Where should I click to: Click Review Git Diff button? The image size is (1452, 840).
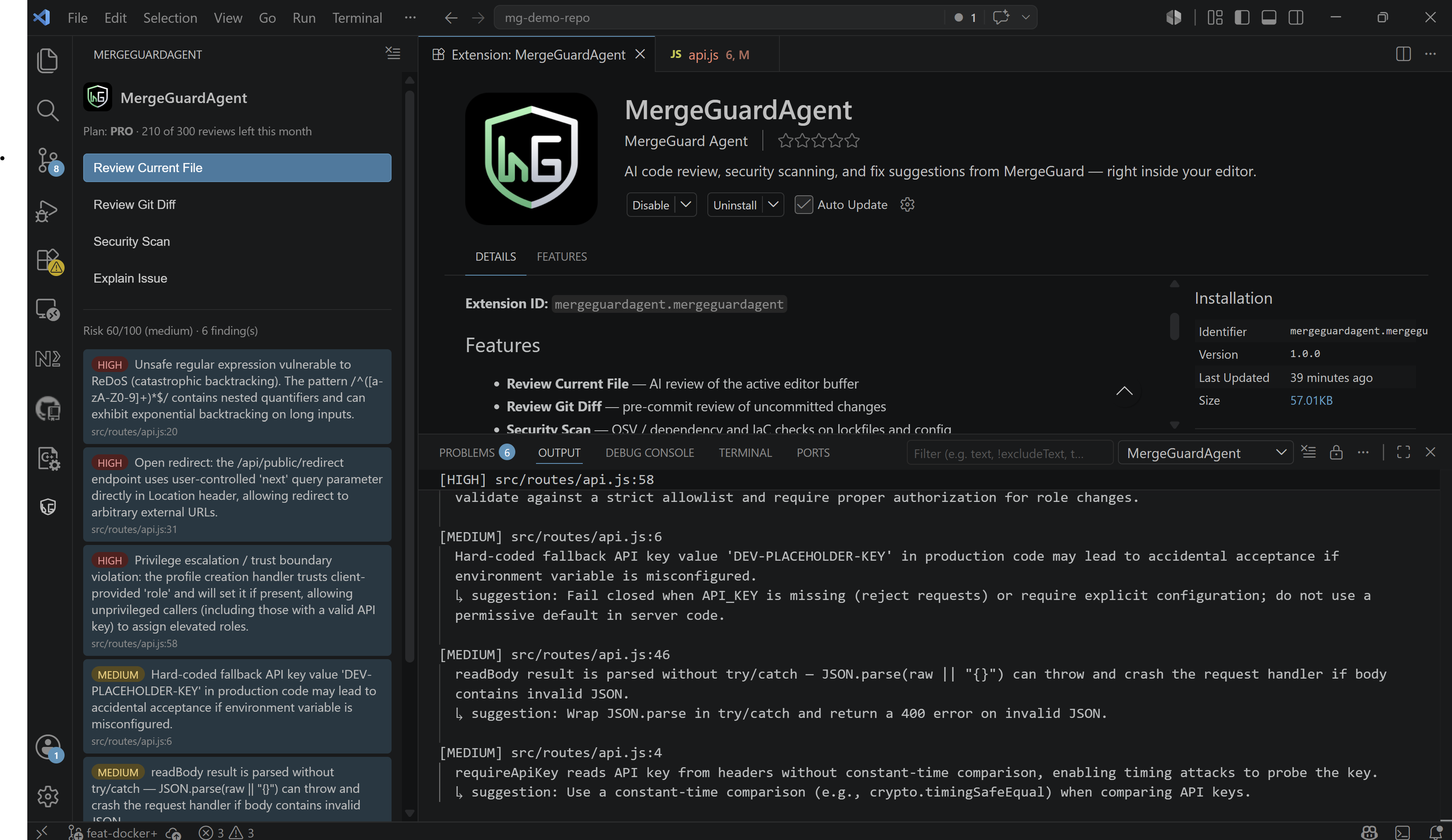[x=237, y=204]
